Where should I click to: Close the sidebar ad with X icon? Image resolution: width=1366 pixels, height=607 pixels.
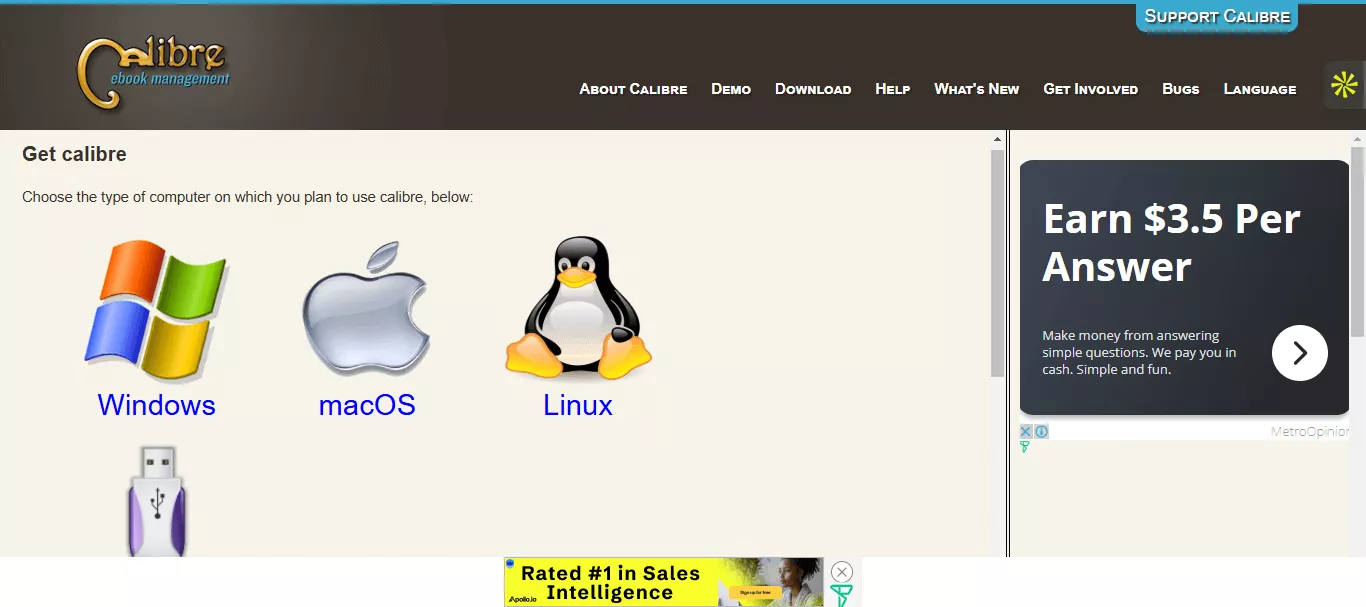(x=1026, y=432)
